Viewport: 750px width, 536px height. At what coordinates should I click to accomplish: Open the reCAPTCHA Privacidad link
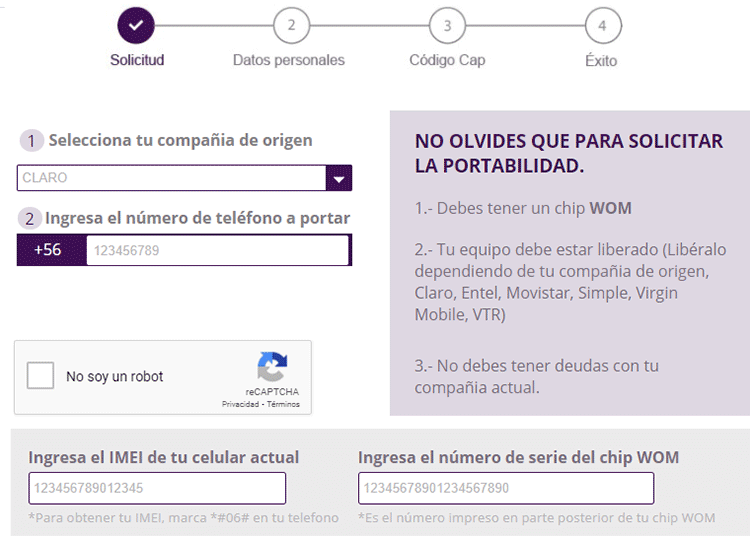pos(240,404)
